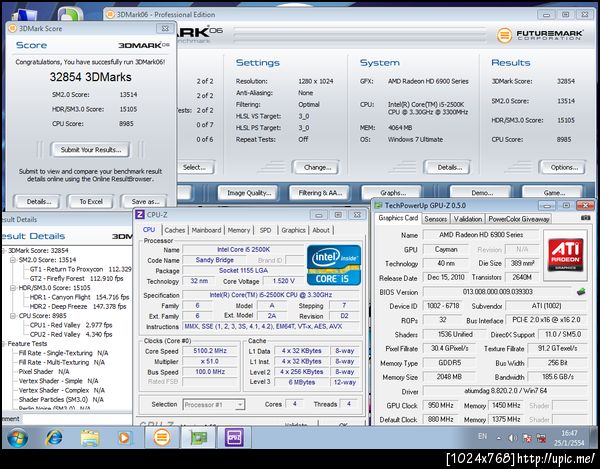Image resolution: width=600 pixels, height=469 pixels.
Task: Collapse the CPU Score tree node
Action: [13, 316]
